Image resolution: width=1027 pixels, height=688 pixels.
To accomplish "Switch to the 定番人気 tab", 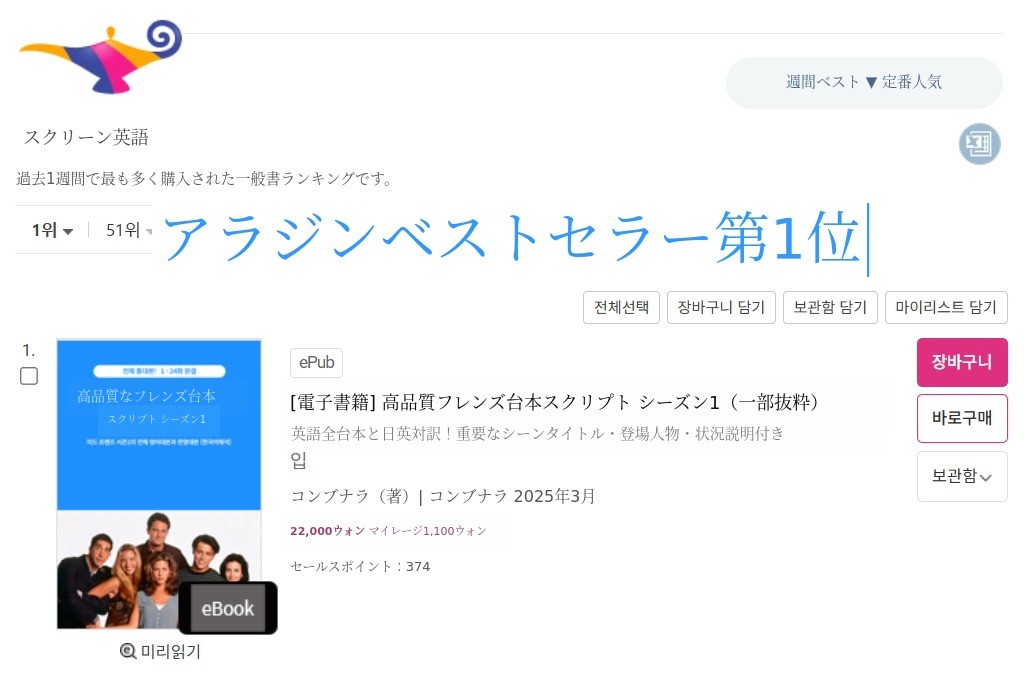I will [x=912, y=82].
